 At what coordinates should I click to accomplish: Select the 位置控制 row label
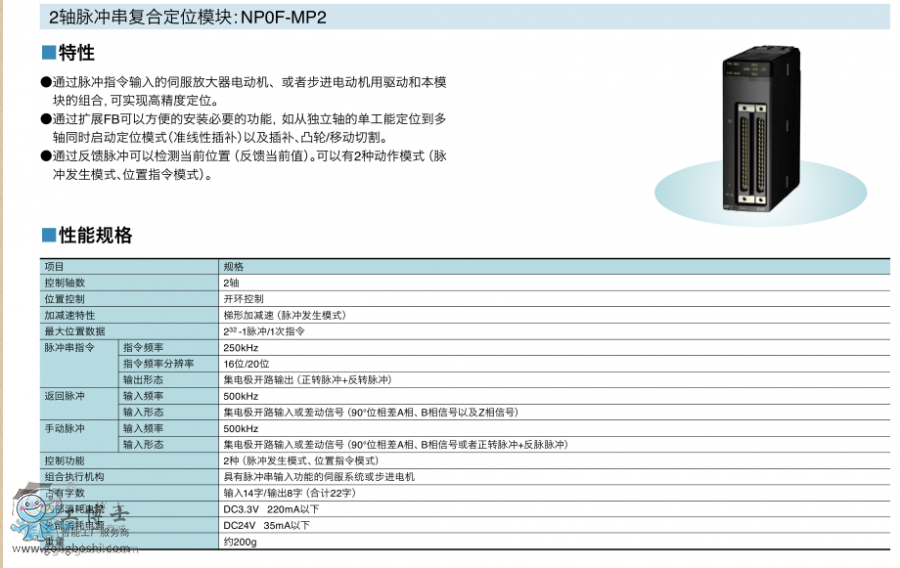point(65,299)
